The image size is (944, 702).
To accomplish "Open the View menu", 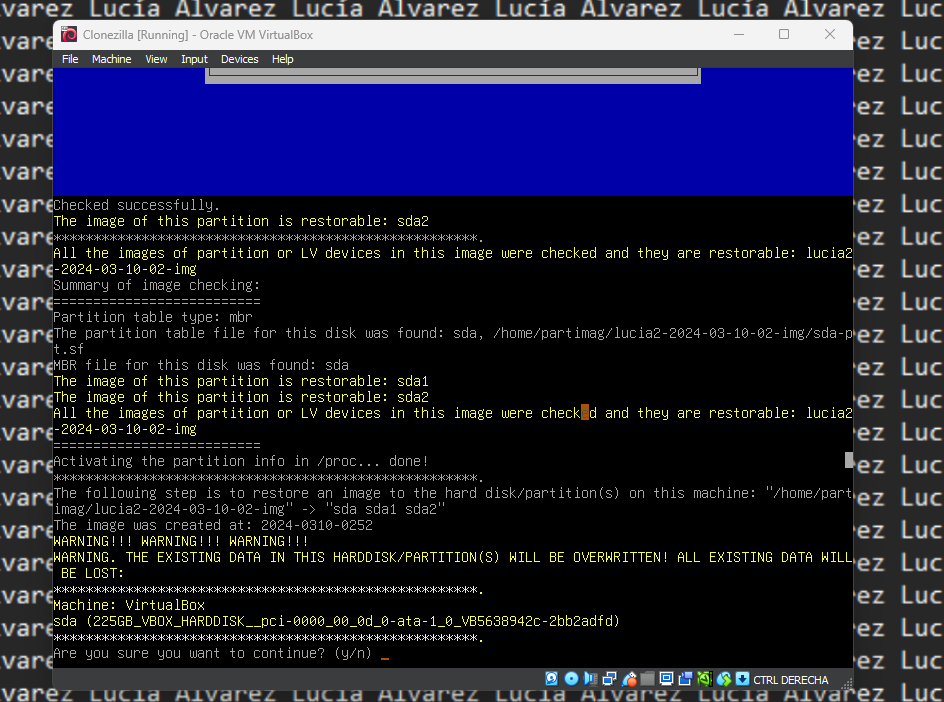I will (x=156, y=58).
